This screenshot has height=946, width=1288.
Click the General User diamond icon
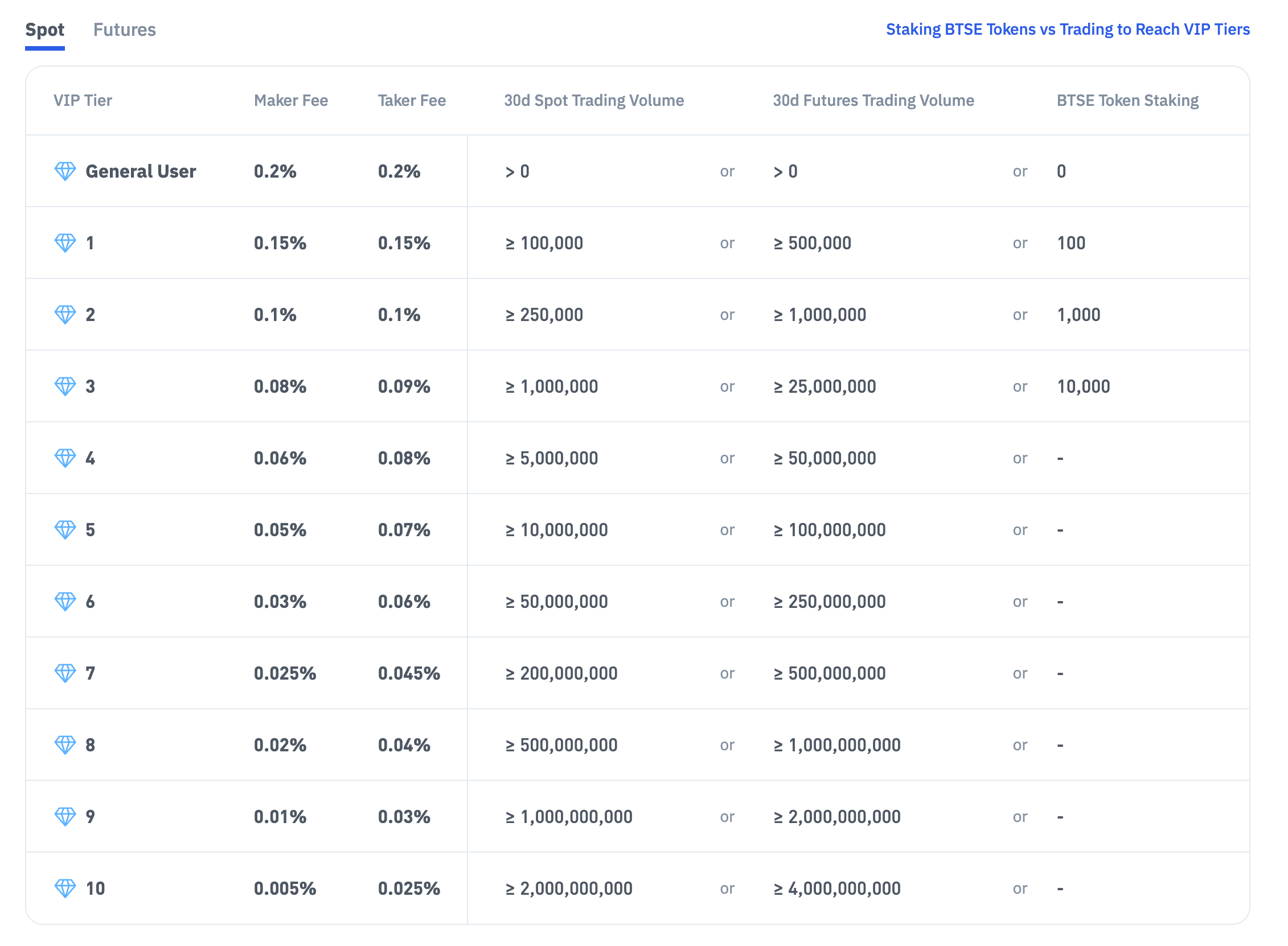pyautogui.click(x=65, y=171)
